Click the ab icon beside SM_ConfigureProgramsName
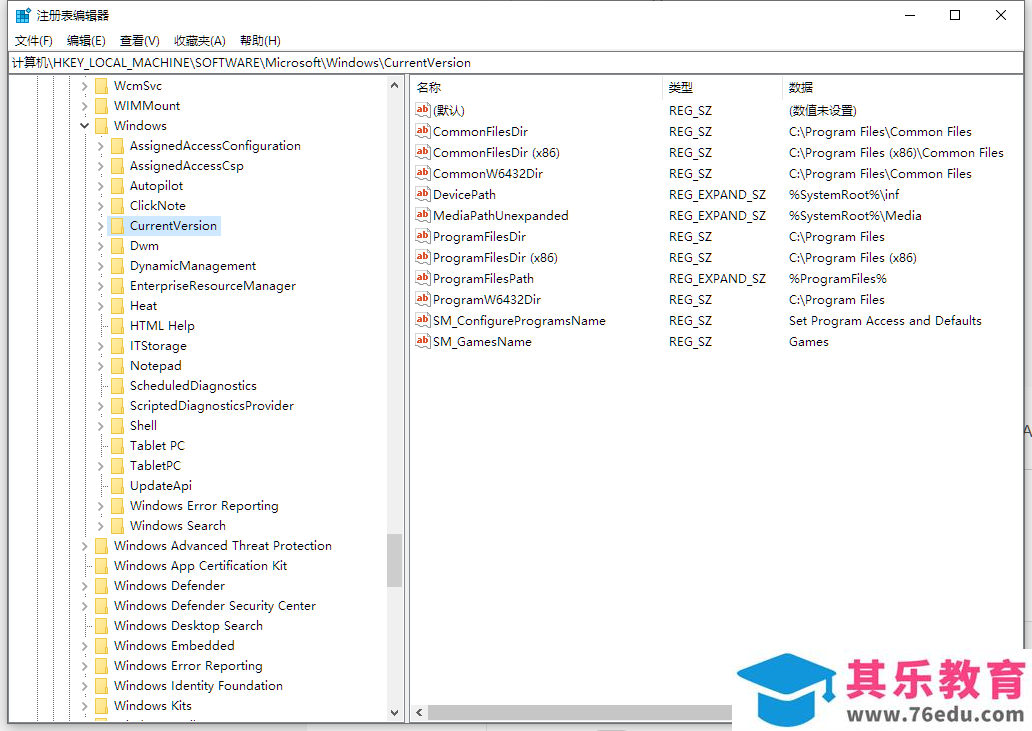 pos(423,320)
